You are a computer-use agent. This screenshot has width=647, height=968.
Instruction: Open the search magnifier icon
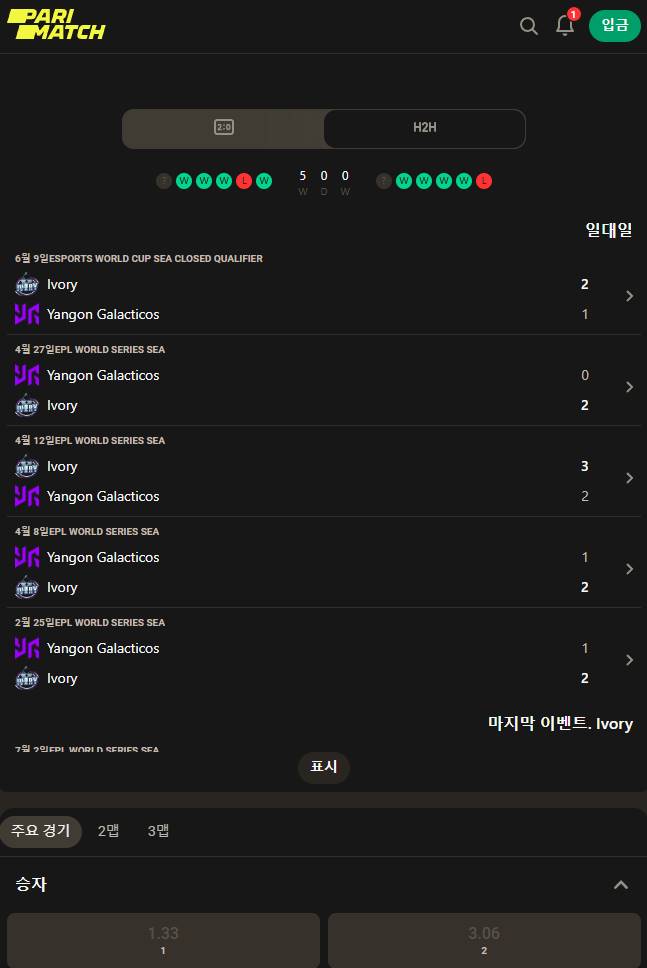[528, 25]
